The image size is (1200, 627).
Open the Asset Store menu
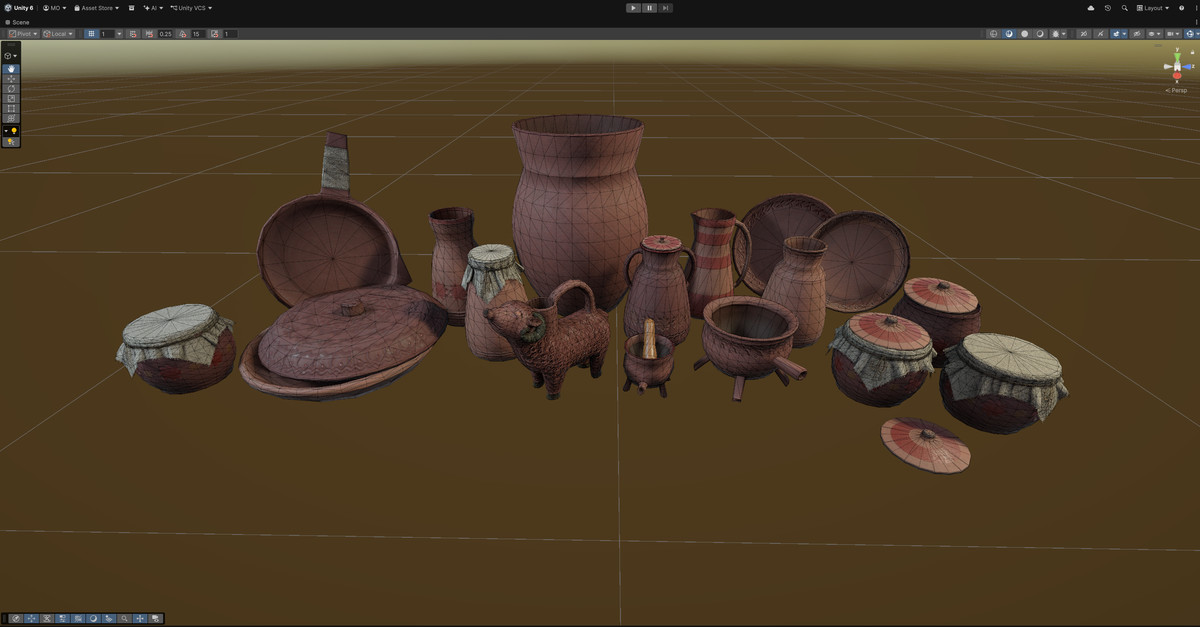point(97,8)
